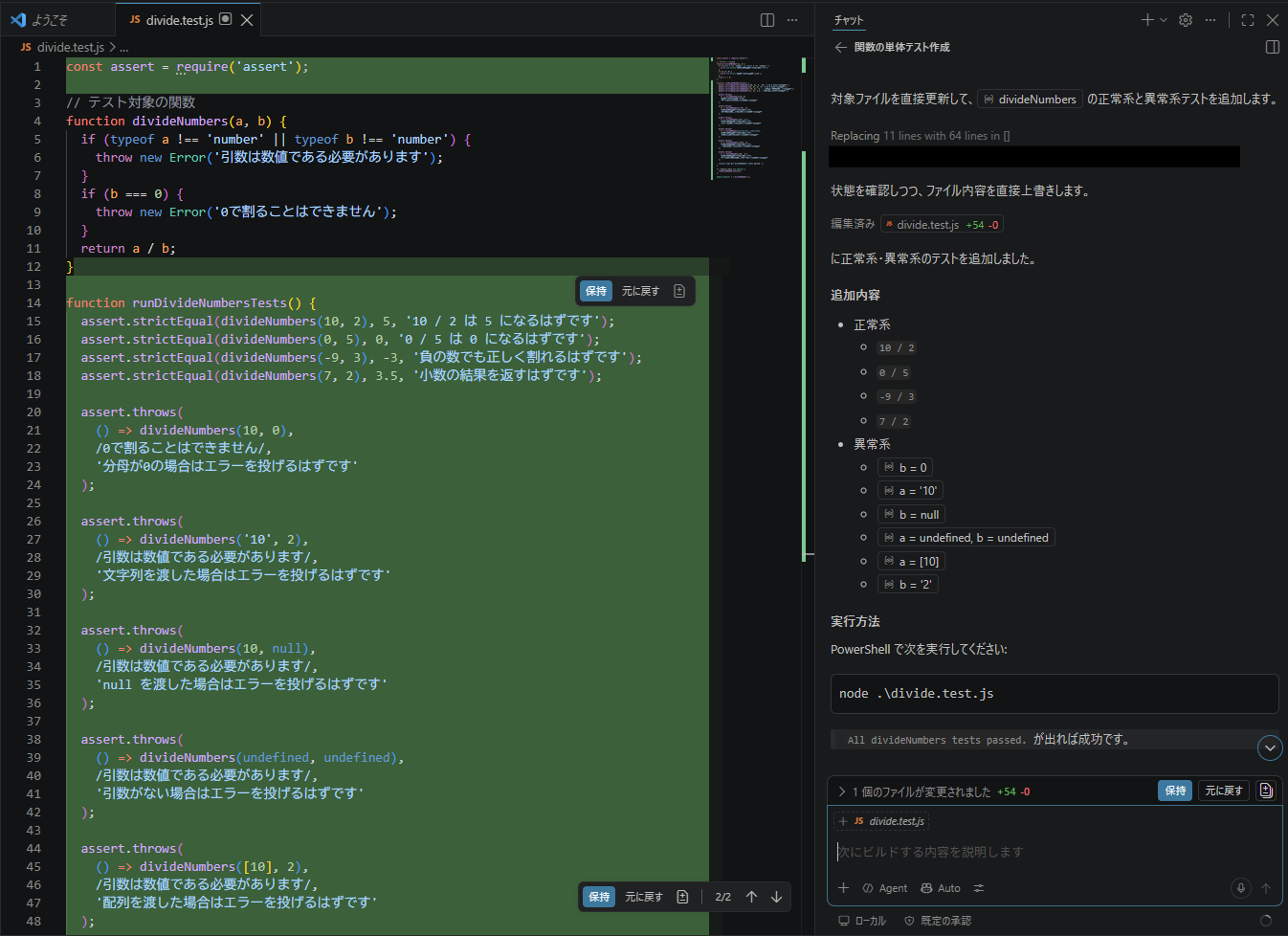Go to next change with down arrow
Image resolution: width=1288 pixels, height=936 pixels.
[x=776, y=897]
